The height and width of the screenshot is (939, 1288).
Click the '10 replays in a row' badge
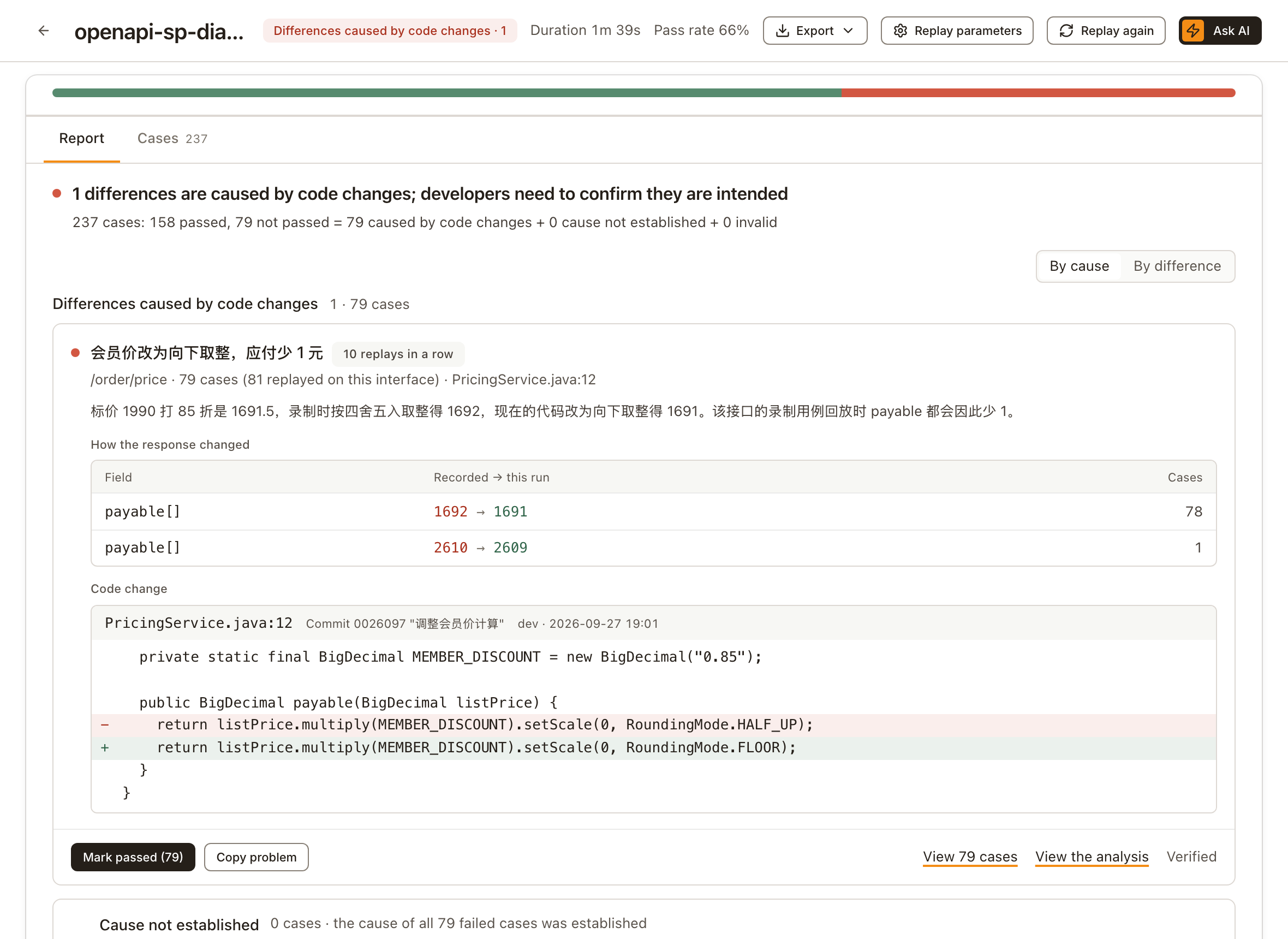[398, 354]
